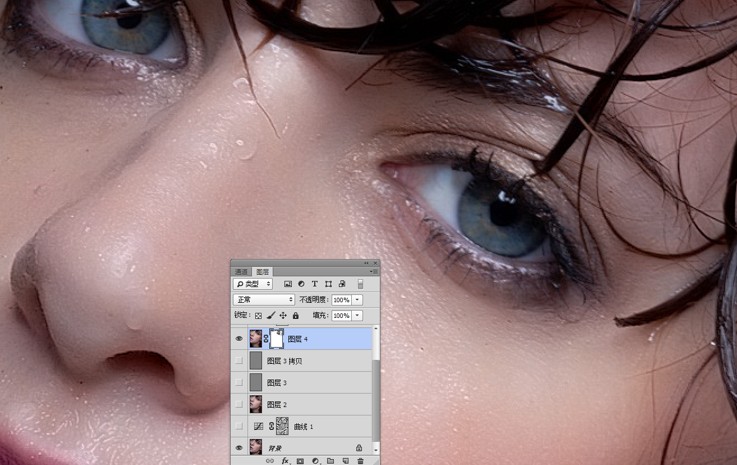Click the 曲线 1 curves adjustment icon
The height and width of the screenshot is (465, 737).
point(259,426)
